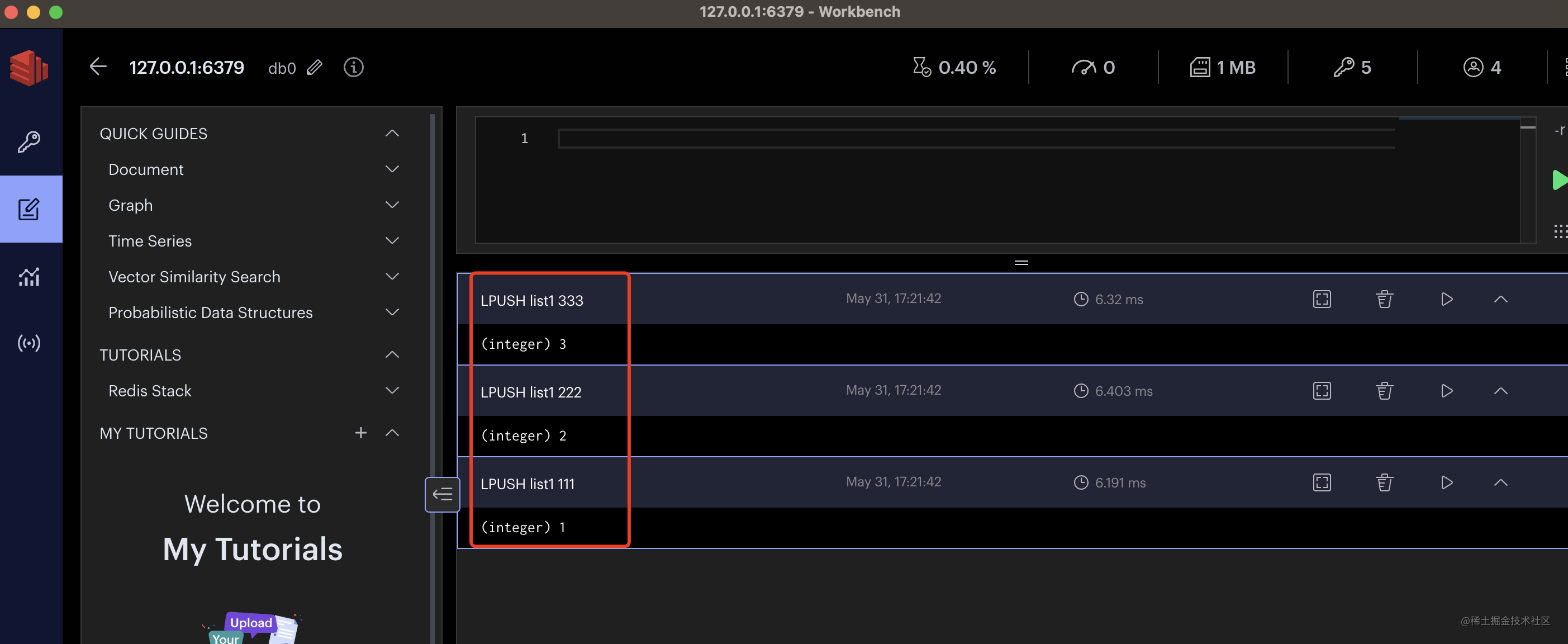Open the Analysis Tools chart icon
Viewport: 1568px width, 644px height.
(x=28, y=276)
